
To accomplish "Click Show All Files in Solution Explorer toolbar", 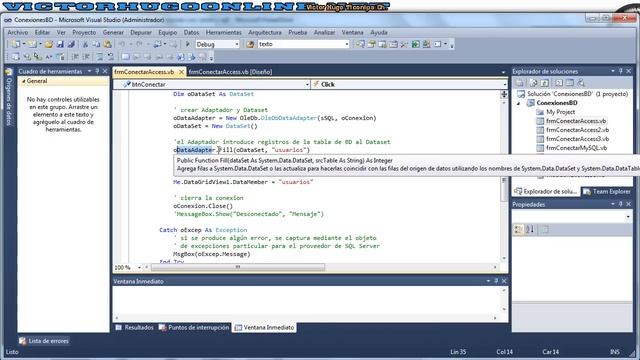I will [533, 83].
